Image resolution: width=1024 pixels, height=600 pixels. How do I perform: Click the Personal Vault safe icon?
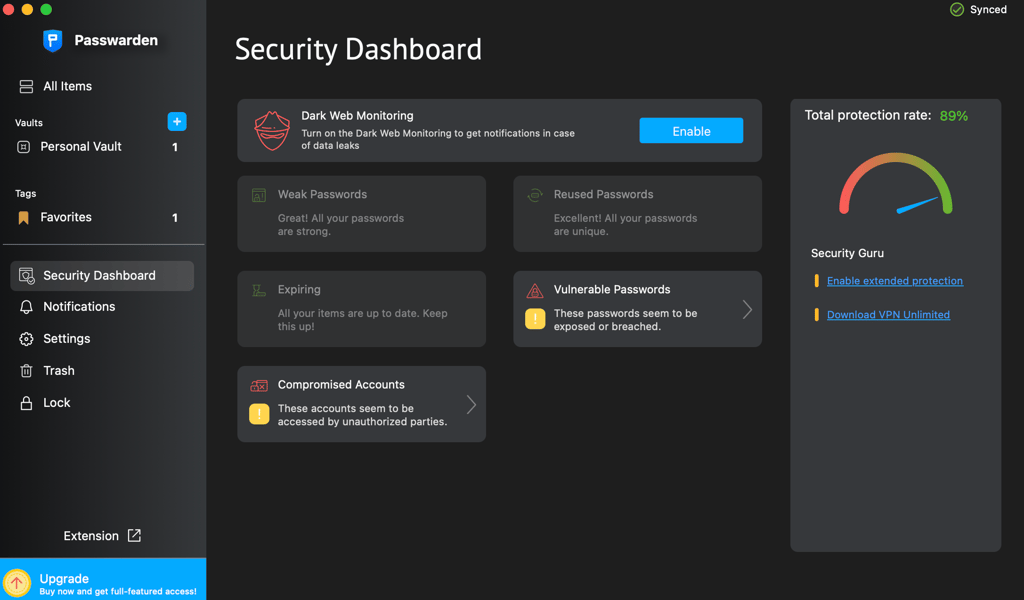point(24,147)
